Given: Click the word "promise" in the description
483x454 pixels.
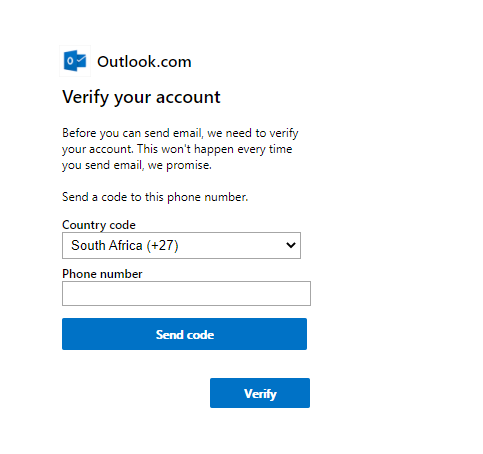Looking at the screenshot, I should pyautogui.click(x=188, y=166).
